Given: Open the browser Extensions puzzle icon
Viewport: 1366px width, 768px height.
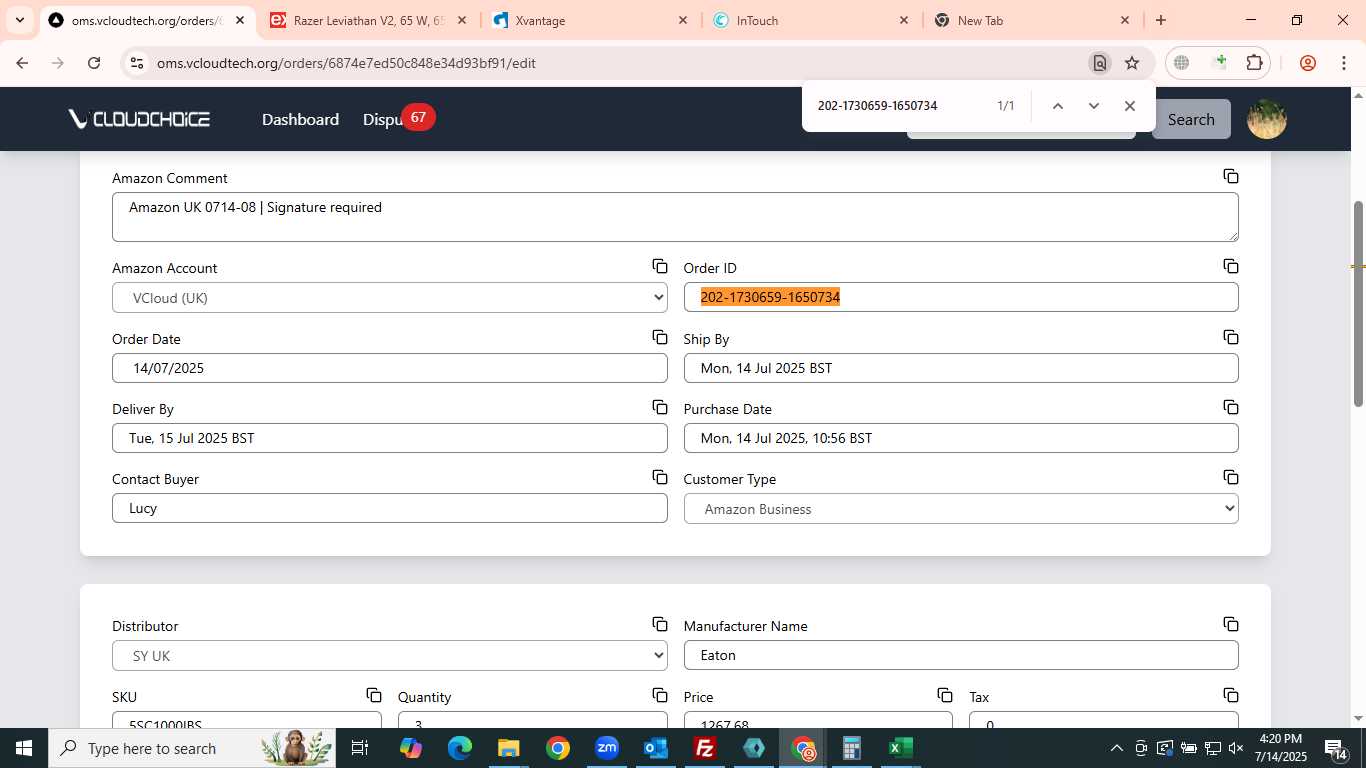Looking at the screenshot, I should coord(1254,63).
